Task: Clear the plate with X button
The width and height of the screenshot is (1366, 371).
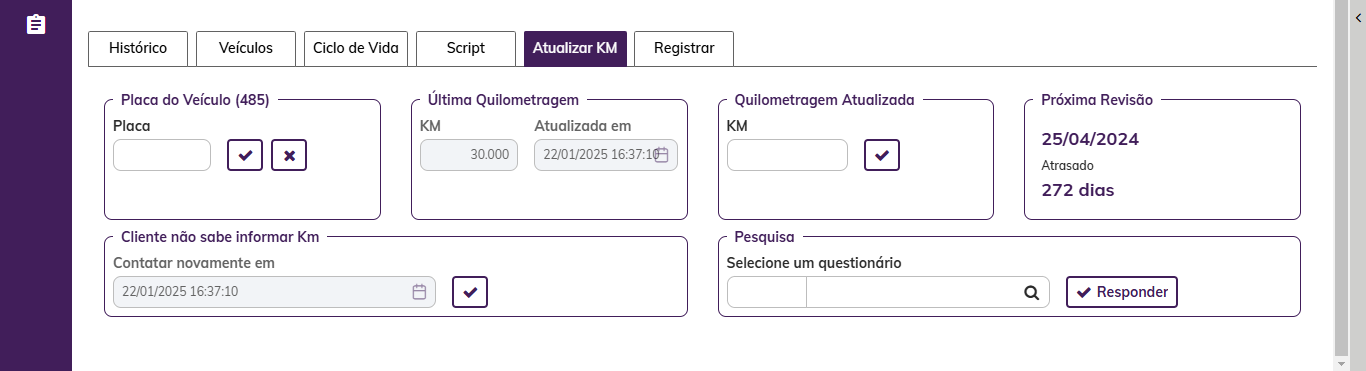Action: click(x=289, y=155)
